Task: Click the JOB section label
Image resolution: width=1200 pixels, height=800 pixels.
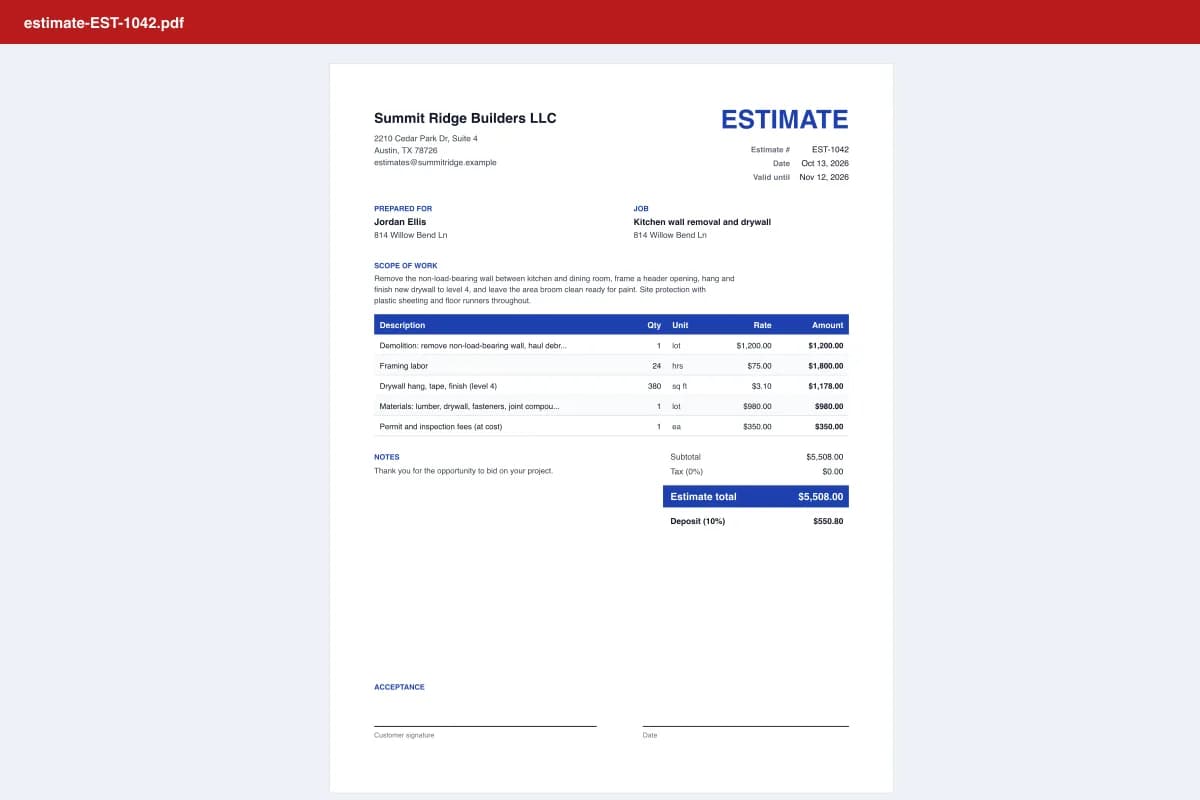Action: (x=641, y=209)
